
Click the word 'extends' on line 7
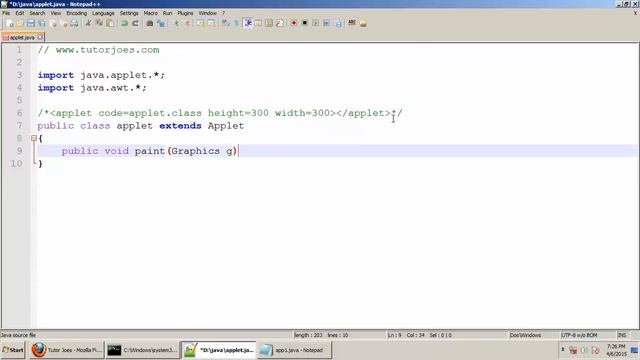point(180,126)
